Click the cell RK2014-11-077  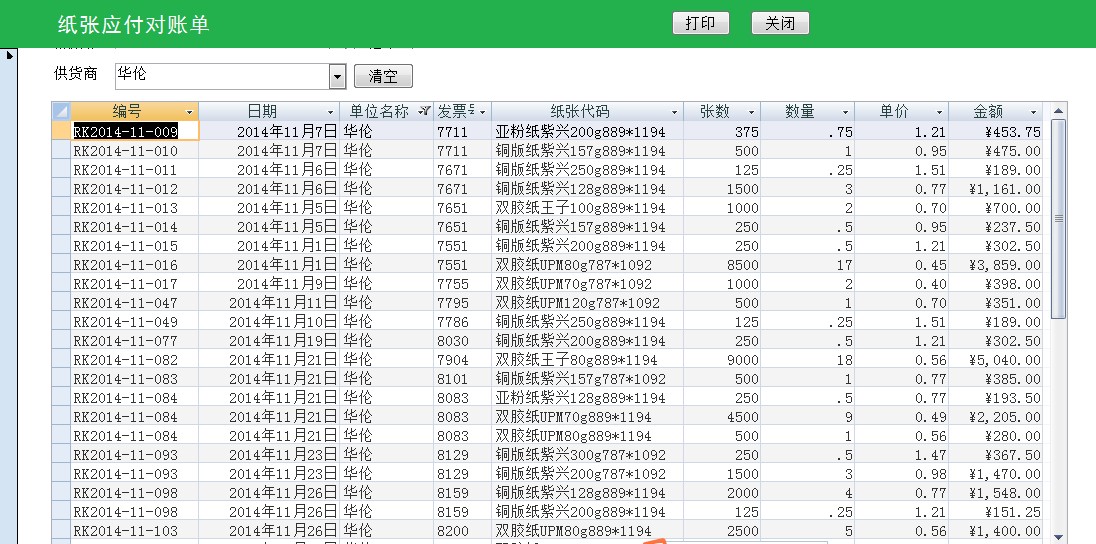[x=135, y=341]
